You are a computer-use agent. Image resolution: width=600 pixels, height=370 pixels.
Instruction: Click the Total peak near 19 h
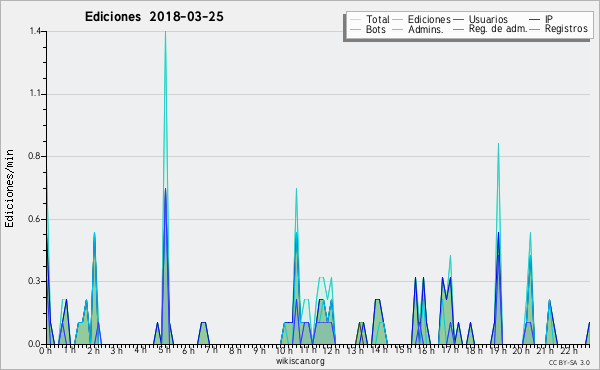(x=498, y=145)
